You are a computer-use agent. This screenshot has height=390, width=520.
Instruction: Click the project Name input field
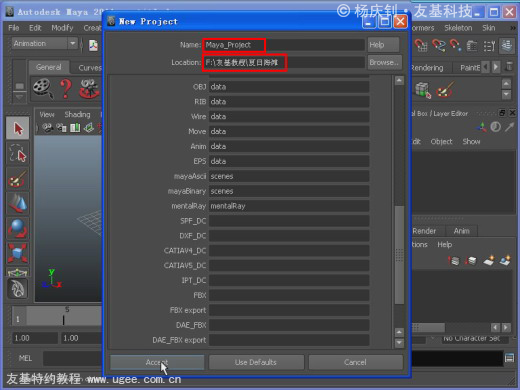(284, 45)
